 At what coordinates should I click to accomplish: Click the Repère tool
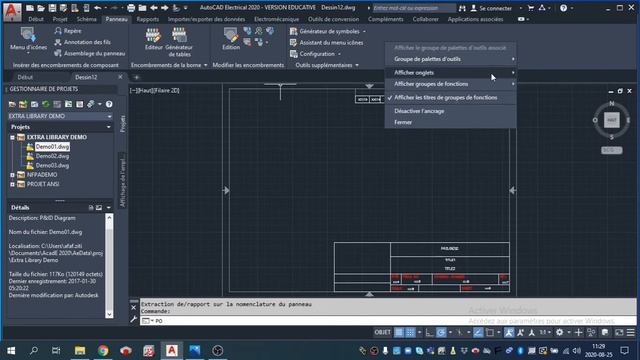[68, 31]
